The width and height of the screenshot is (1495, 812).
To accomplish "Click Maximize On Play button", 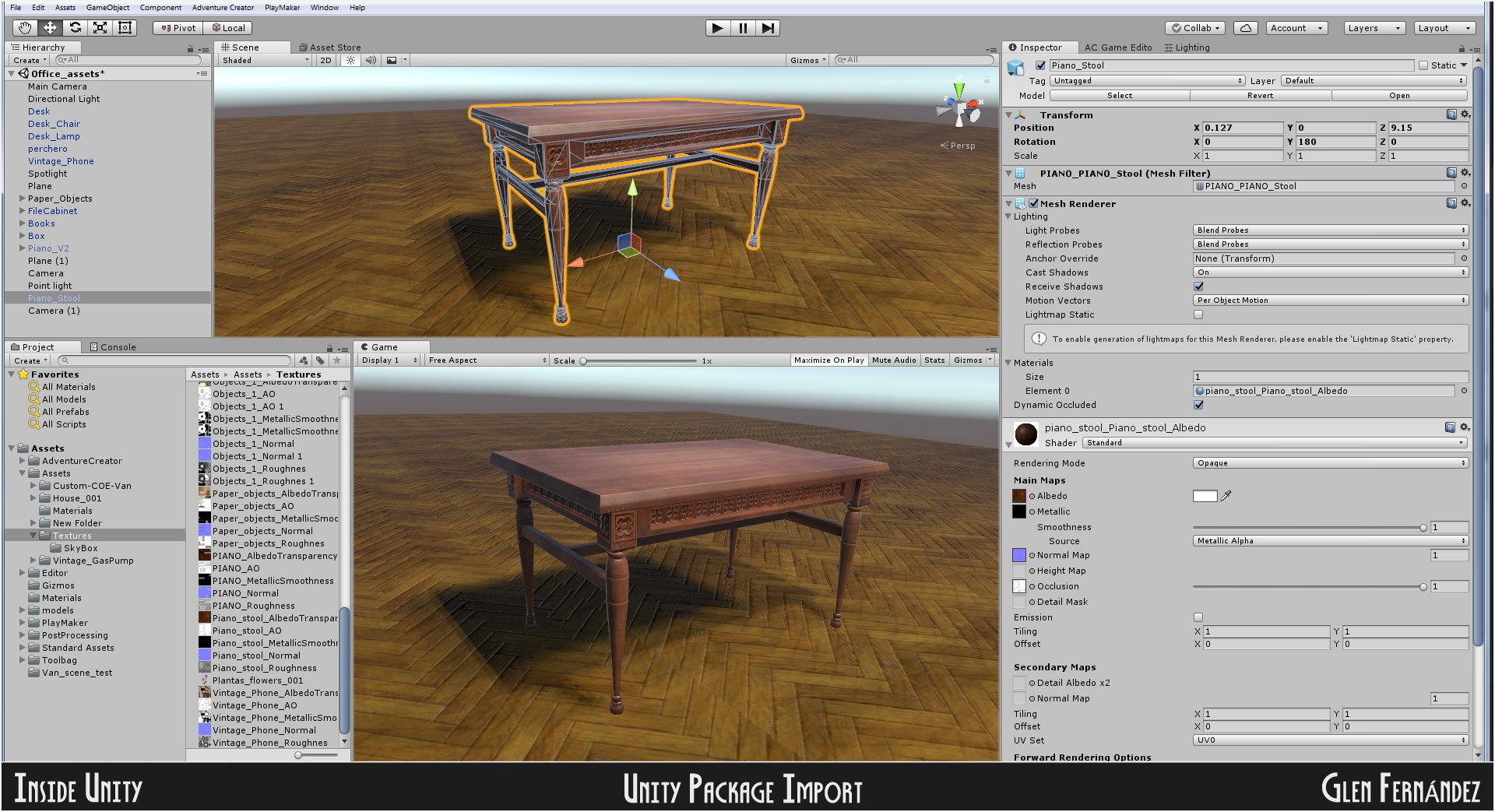I will [828, 360].
